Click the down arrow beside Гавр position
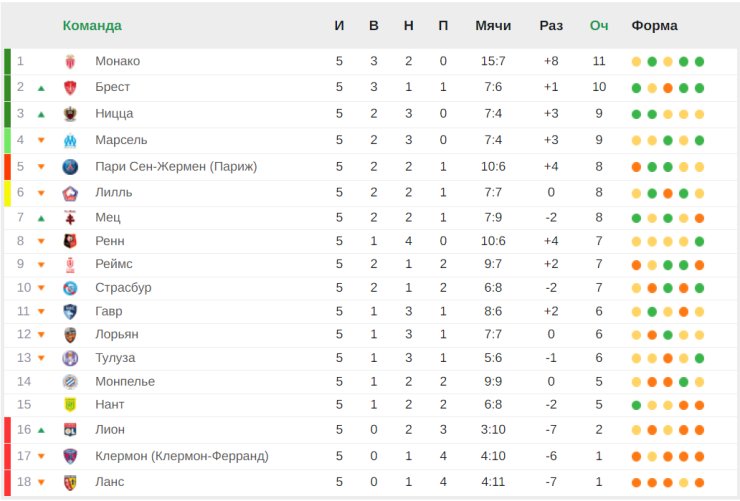740x501 pixels. (41, 311)
